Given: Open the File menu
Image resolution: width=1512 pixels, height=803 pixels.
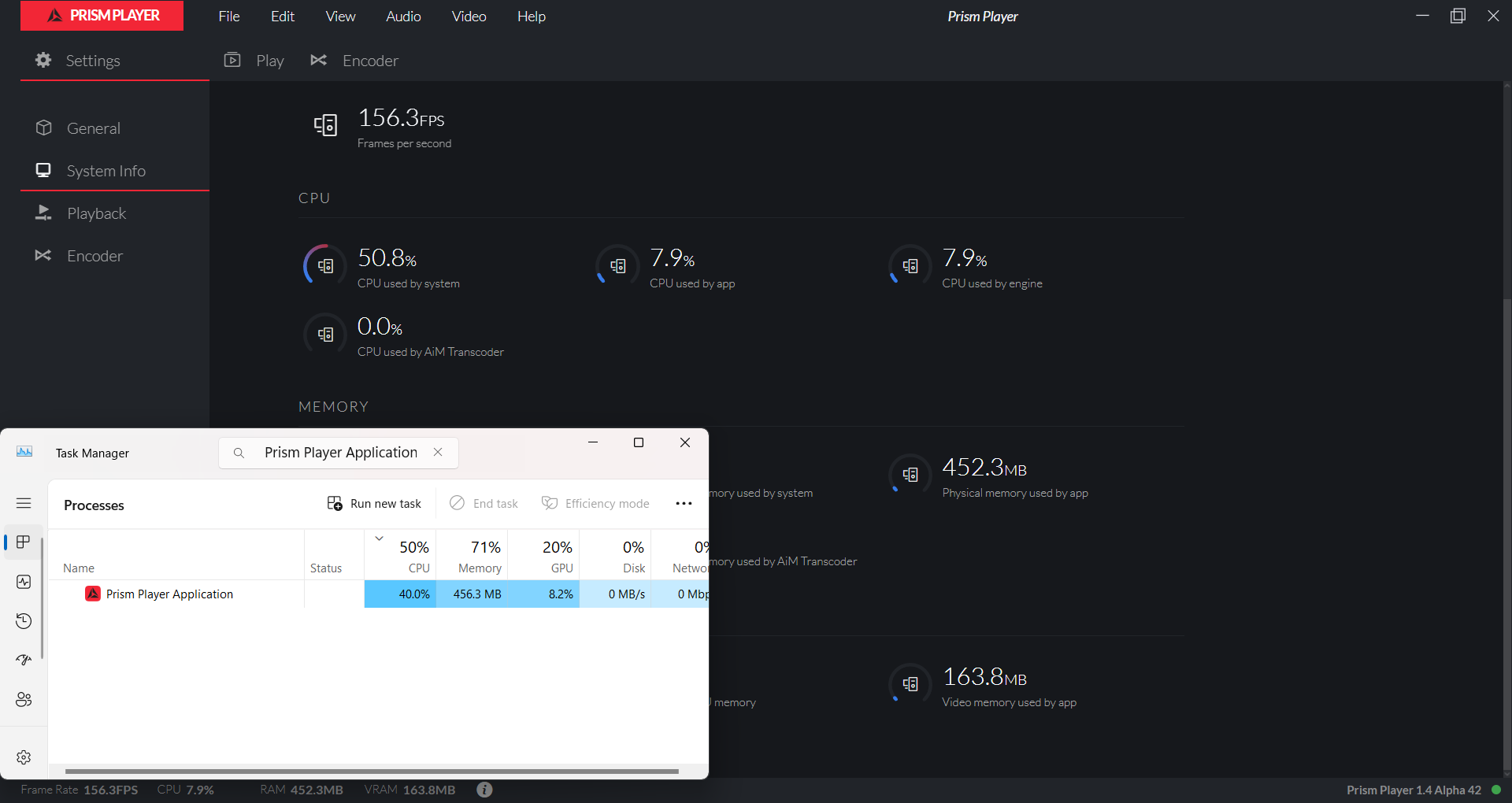Looking at the screenshot, I should click(229, 17).
